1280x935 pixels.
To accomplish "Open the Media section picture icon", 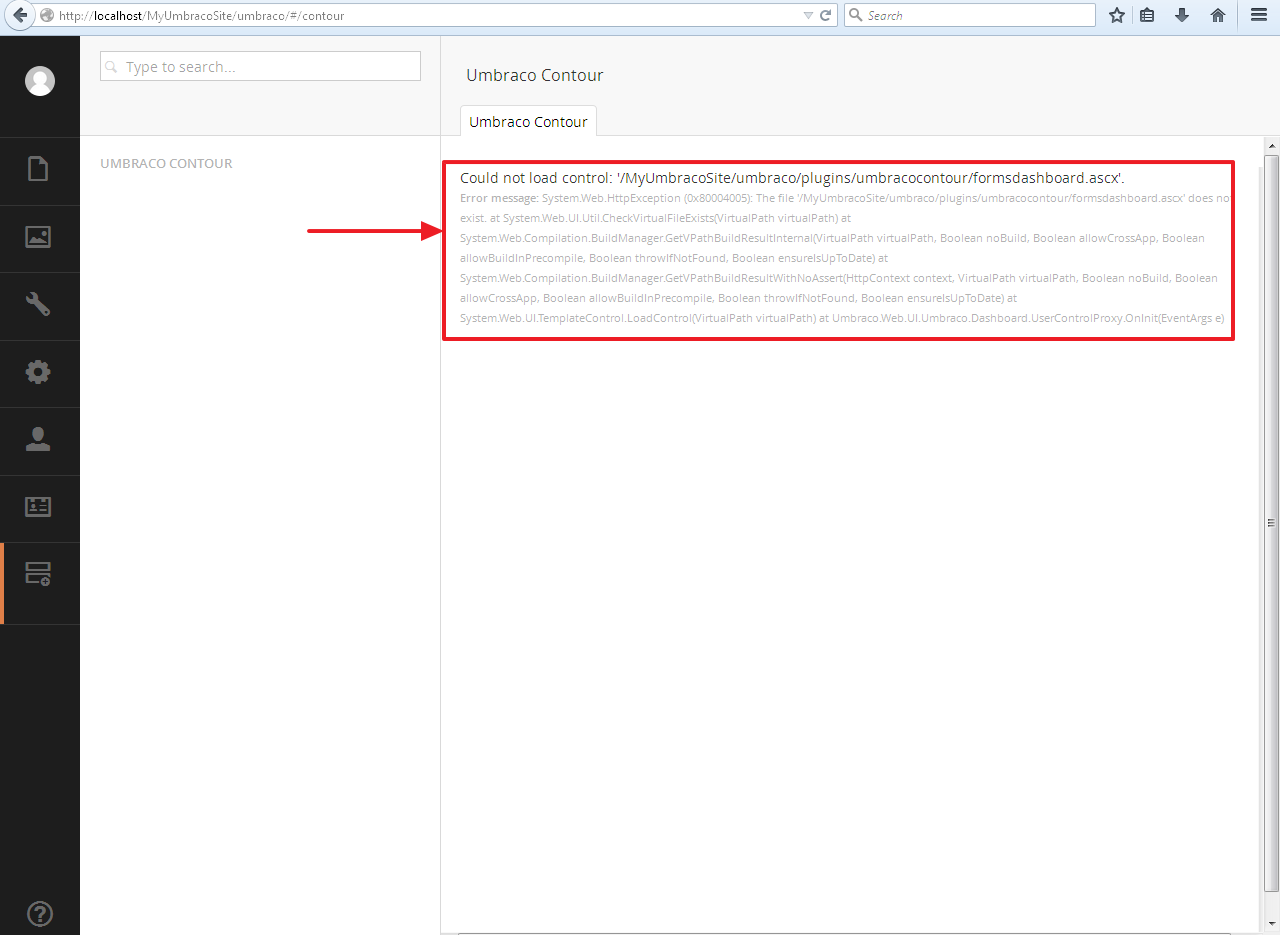I will (38, 237).
